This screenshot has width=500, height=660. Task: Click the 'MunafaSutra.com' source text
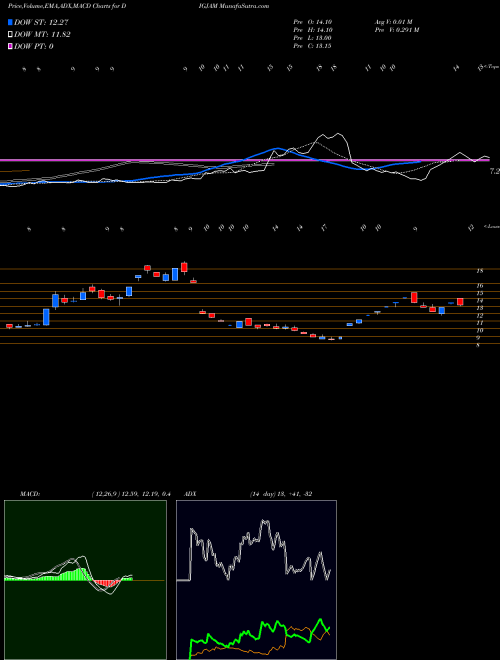[x=245, y=6]
